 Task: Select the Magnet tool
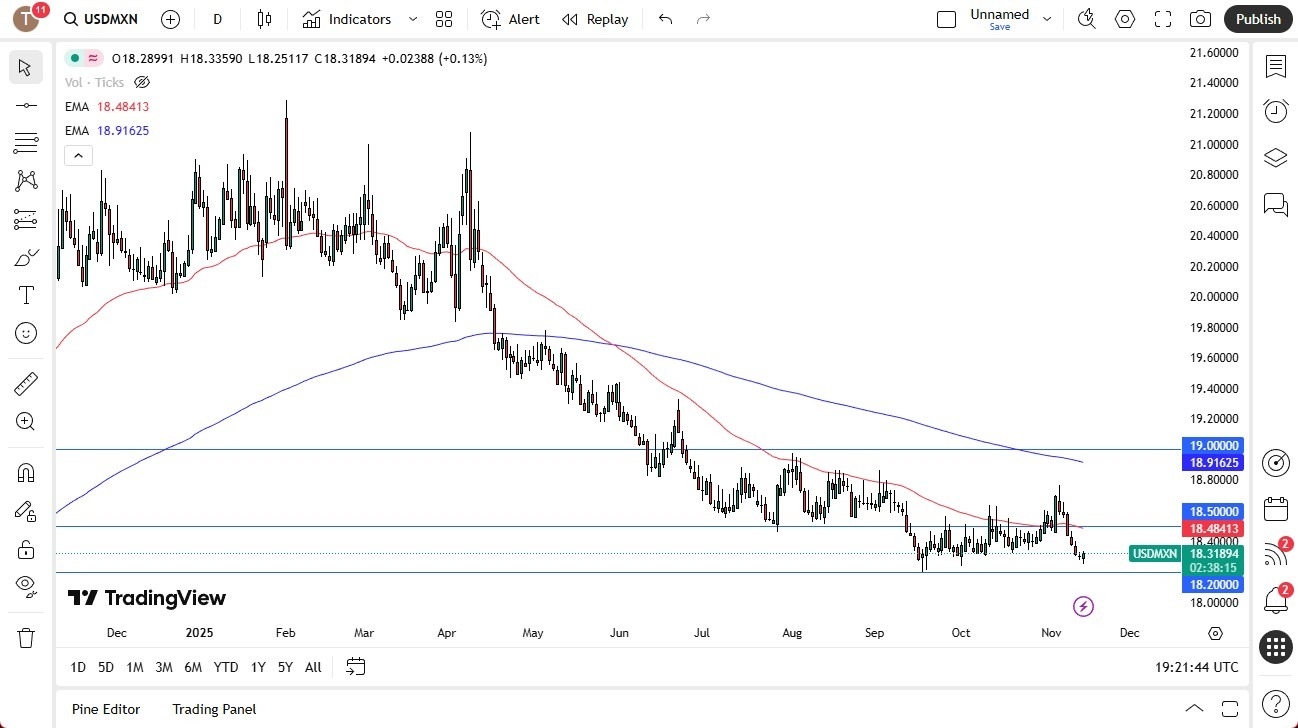click(x=26, y=472)
